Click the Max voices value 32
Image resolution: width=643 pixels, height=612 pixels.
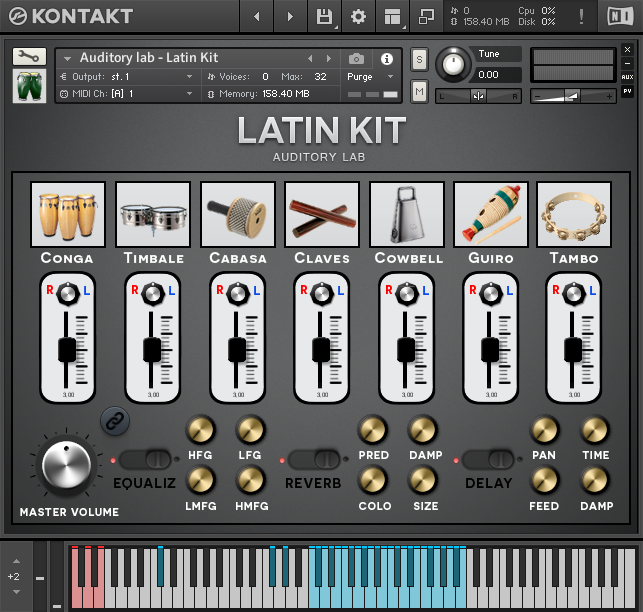[x=320, y=77]
